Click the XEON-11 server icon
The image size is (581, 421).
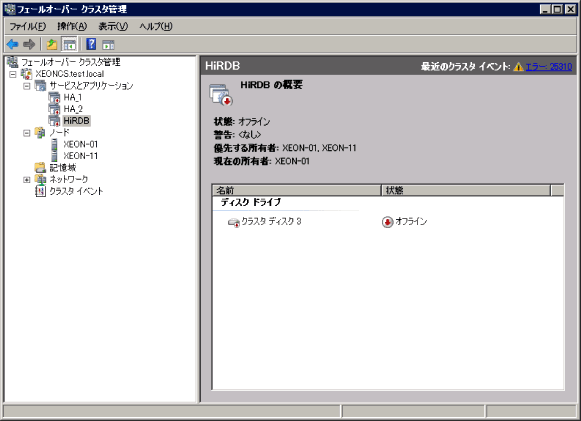click(x=54, y=156)
